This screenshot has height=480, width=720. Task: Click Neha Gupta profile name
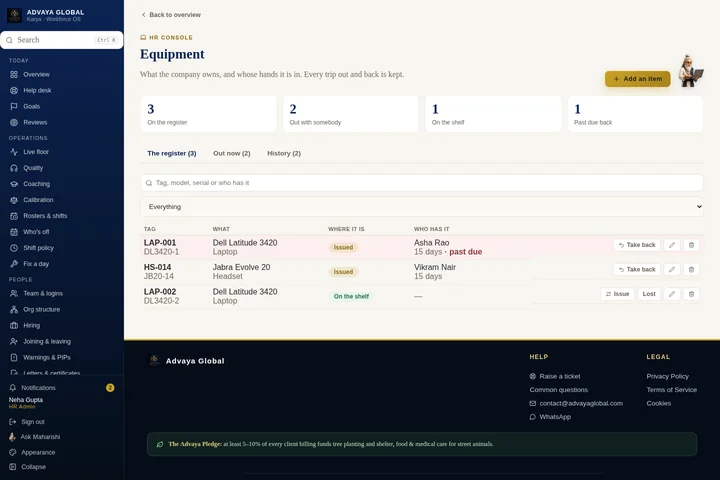tap(26, 400)
